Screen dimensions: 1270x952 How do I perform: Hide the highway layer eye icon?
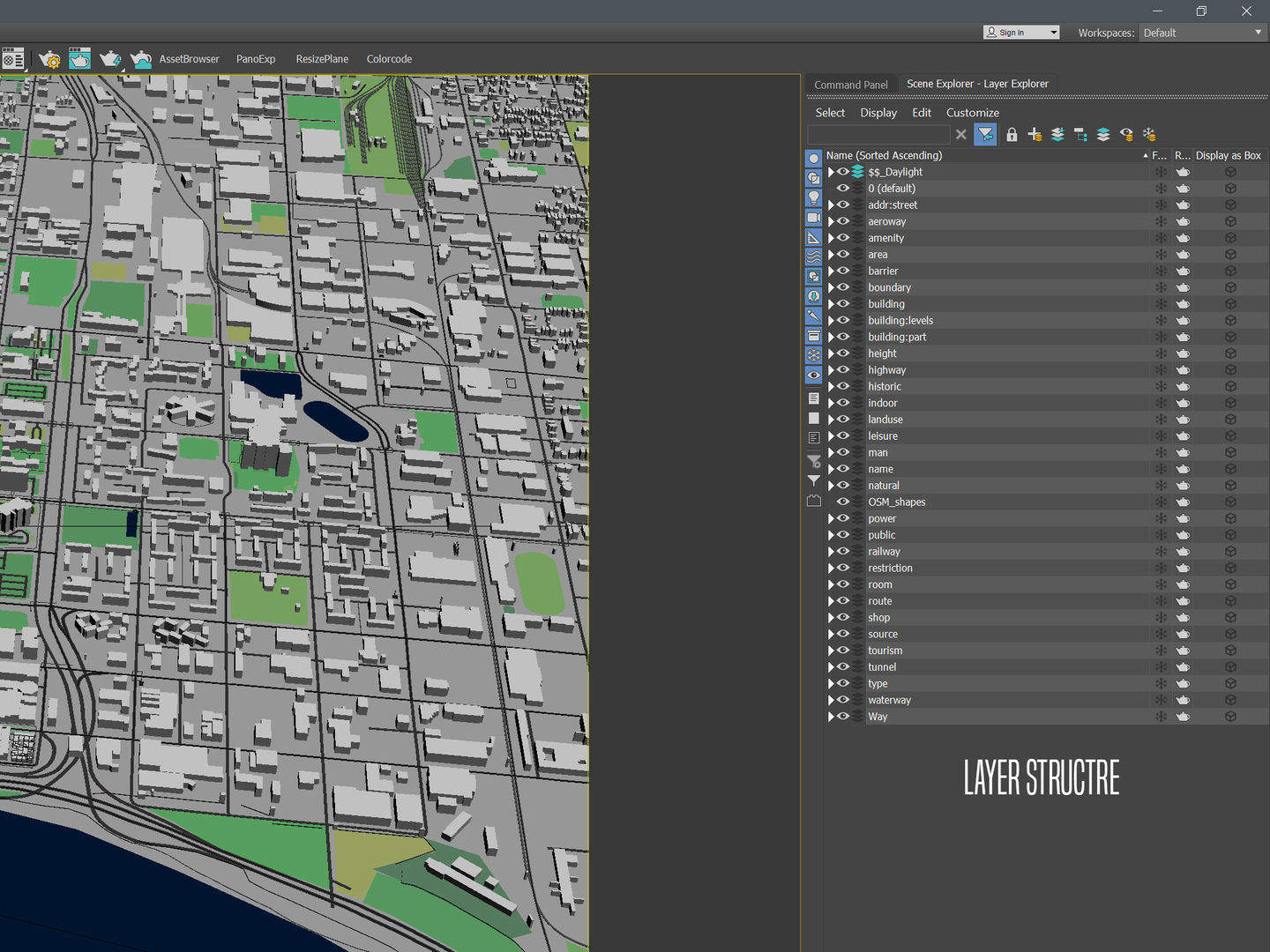coord(843,370)
